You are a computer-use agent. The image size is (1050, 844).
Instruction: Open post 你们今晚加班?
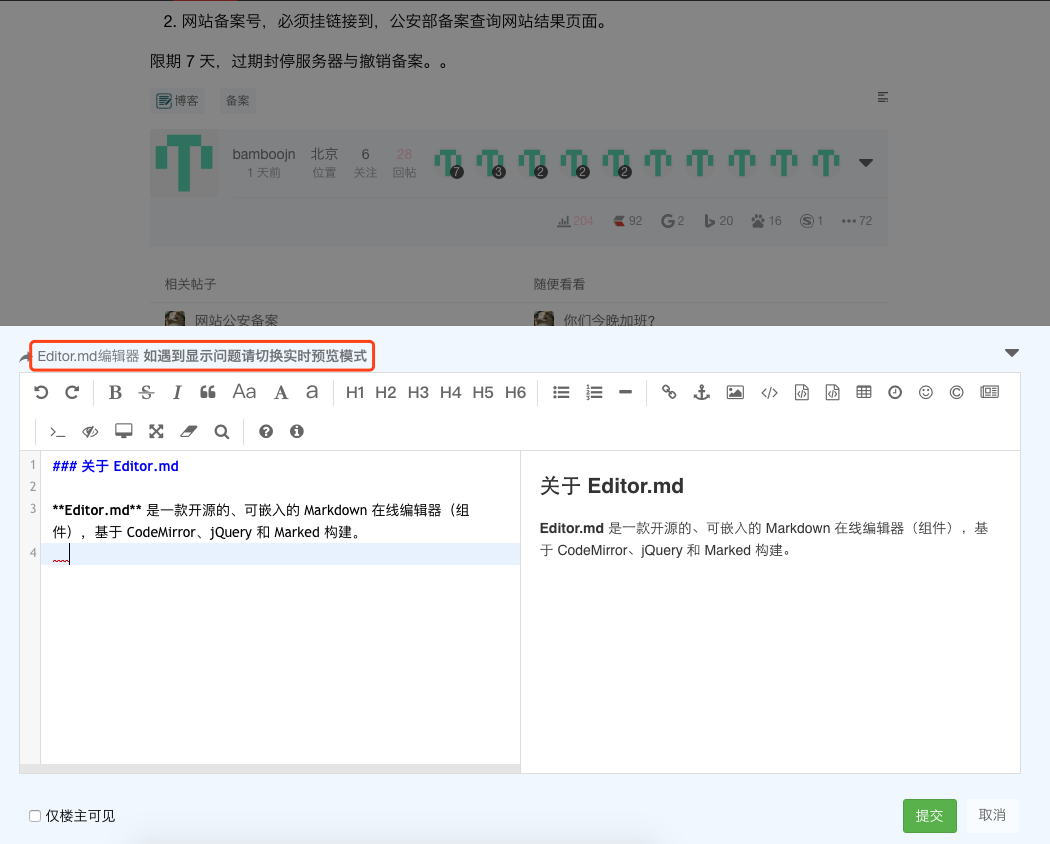(x=609, y=320)
